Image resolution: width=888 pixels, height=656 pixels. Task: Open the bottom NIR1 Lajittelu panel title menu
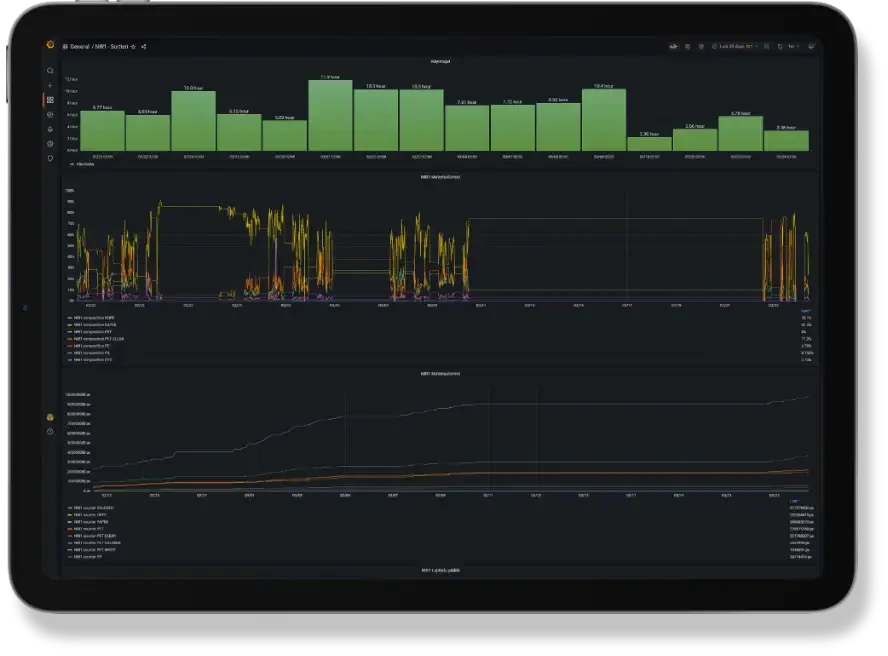(x=440, y=570)
